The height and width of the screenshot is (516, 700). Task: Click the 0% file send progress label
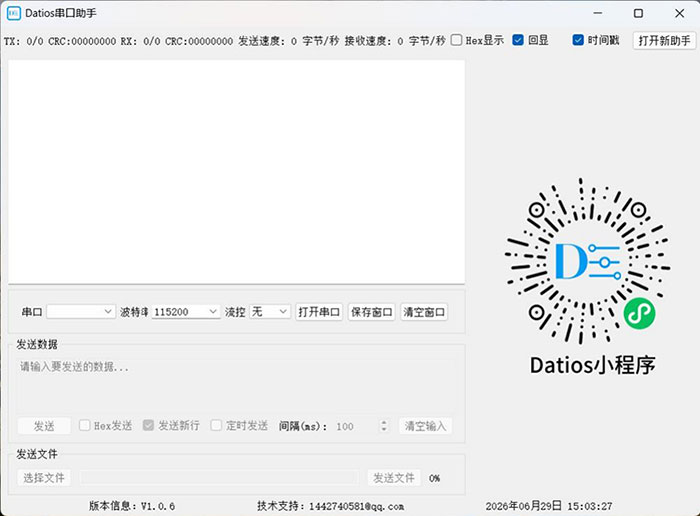(x=434, y=478)
